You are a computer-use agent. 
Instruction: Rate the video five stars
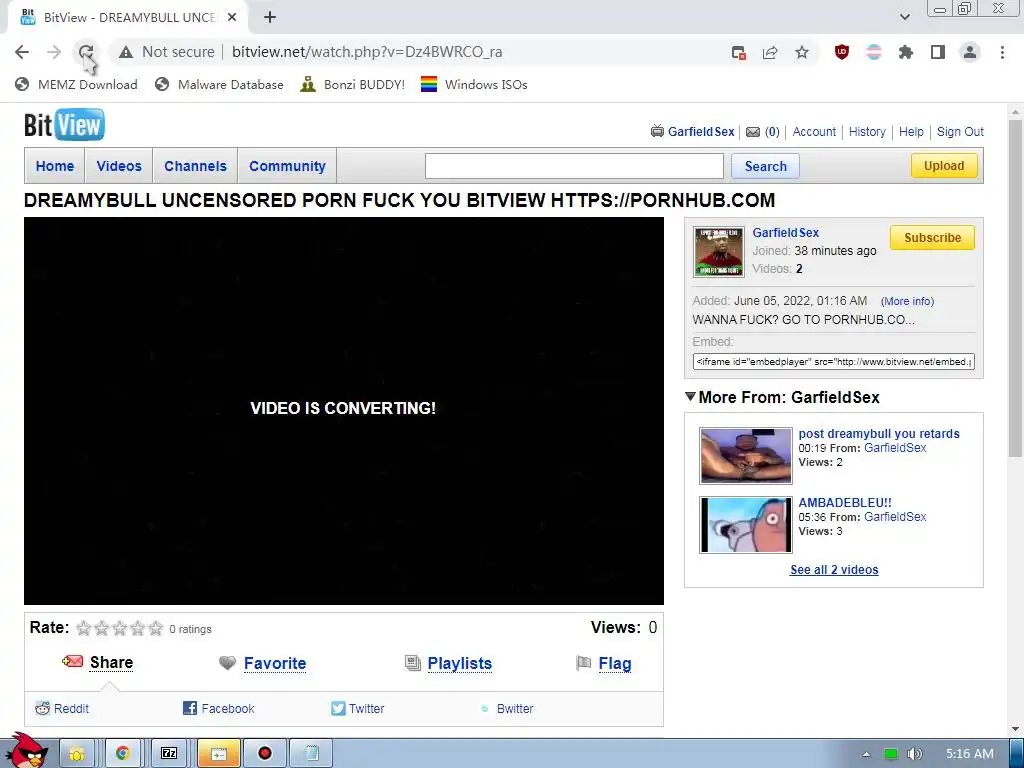155,628
